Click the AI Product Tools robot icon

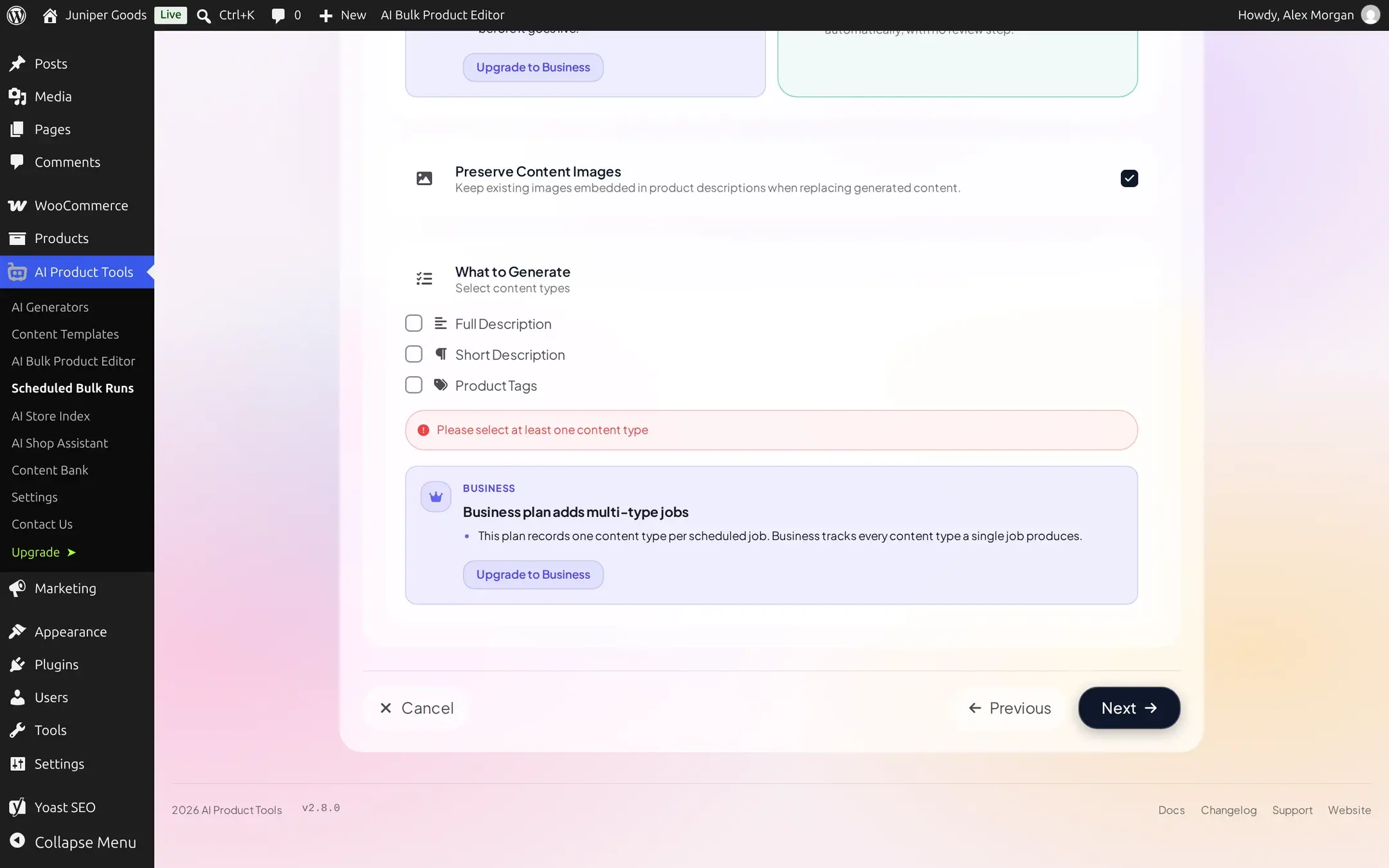[x=17, y=272]
